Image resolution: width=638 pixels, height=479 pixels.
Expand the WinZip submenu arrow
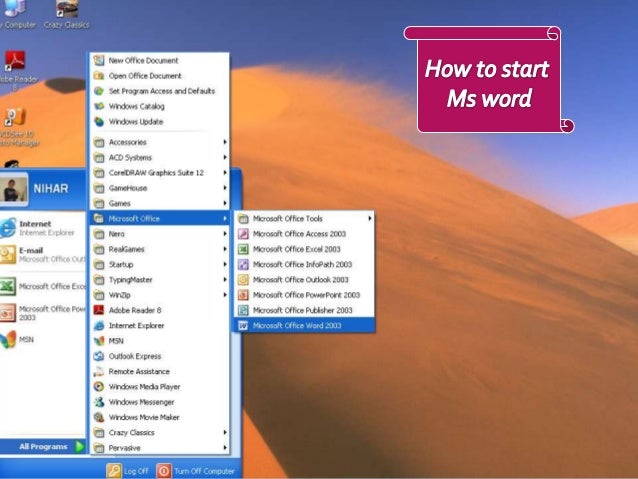[x=225, y=295]
